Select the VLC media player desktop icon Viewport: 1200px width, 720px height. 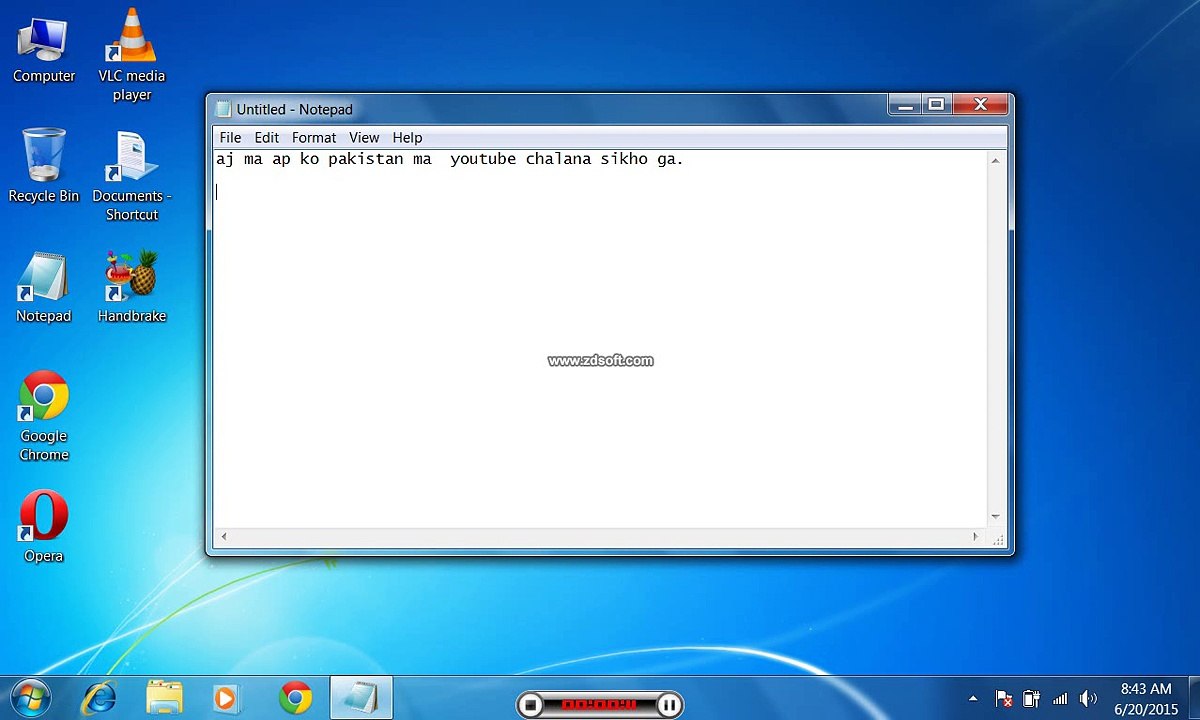(x=131, y=55)
